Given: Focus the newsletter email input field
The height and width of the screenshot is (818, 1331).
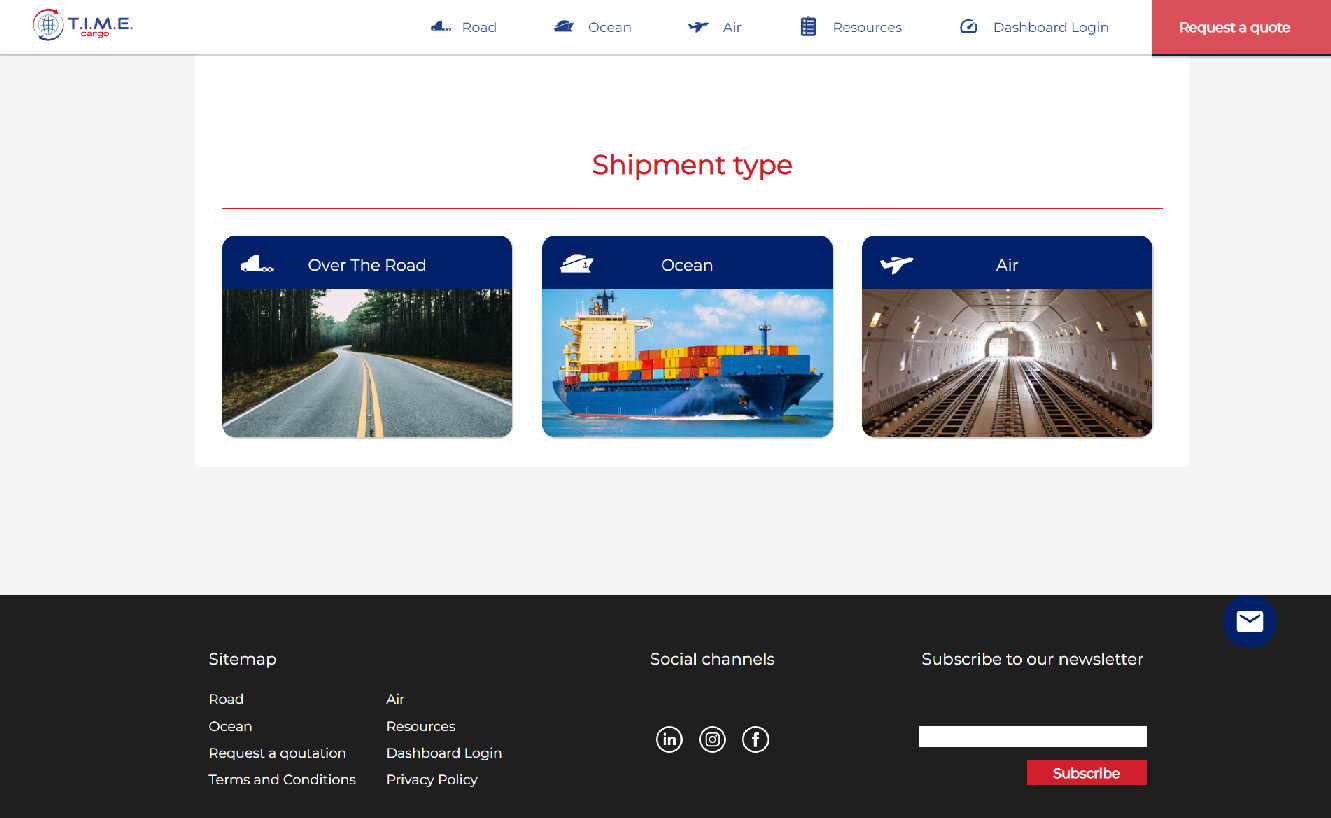Looking at the screenshot, I should click(1032, 737).
